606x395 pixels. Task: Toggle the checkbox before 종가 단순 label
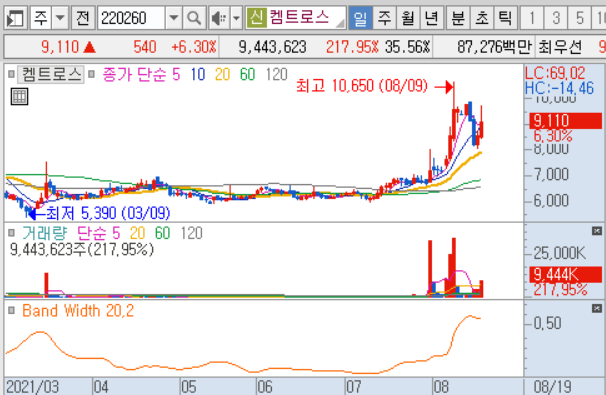tap(92, 74)
